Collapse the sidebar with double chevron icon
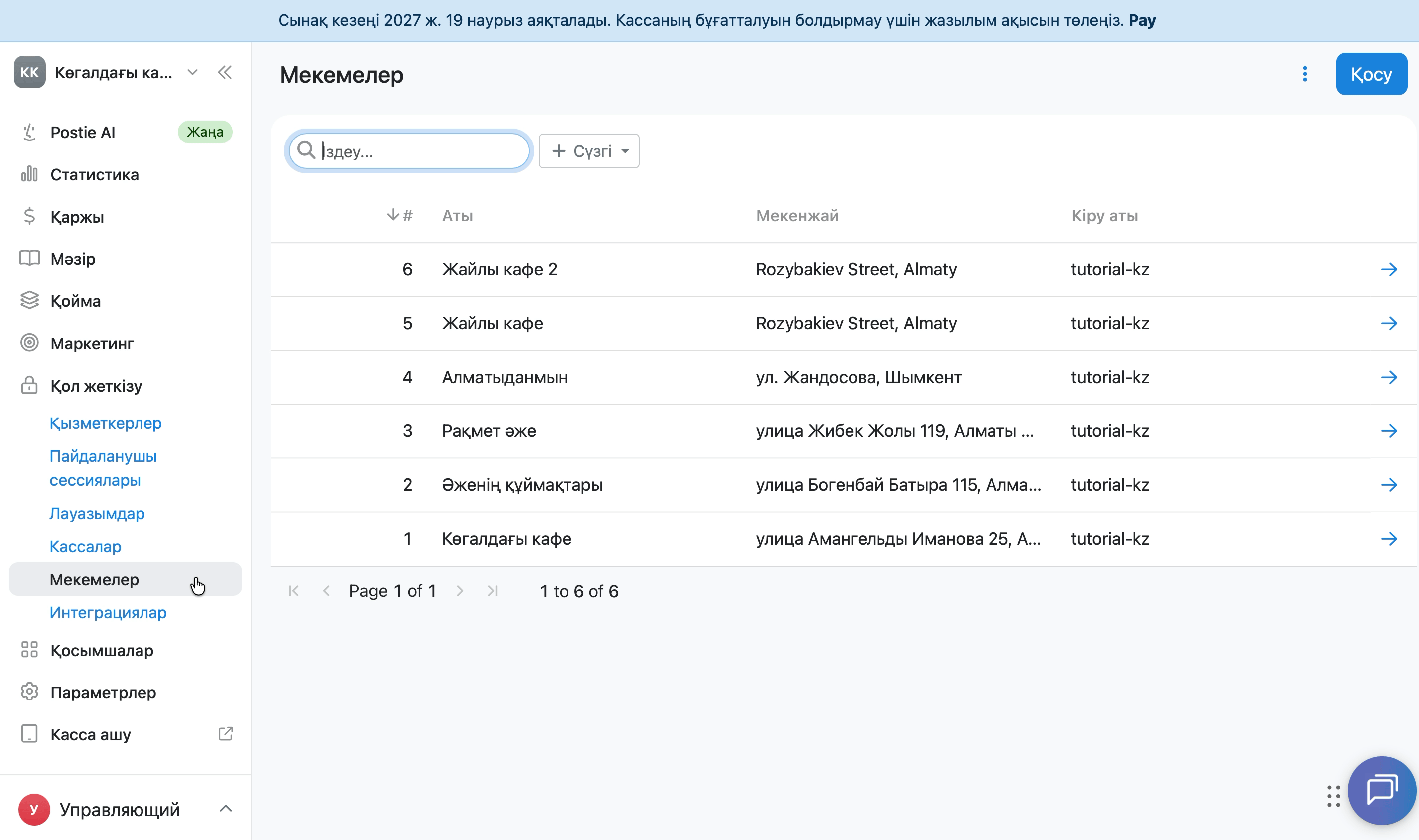This screenshot has width=1419, height=840. (x=225, y=72)
